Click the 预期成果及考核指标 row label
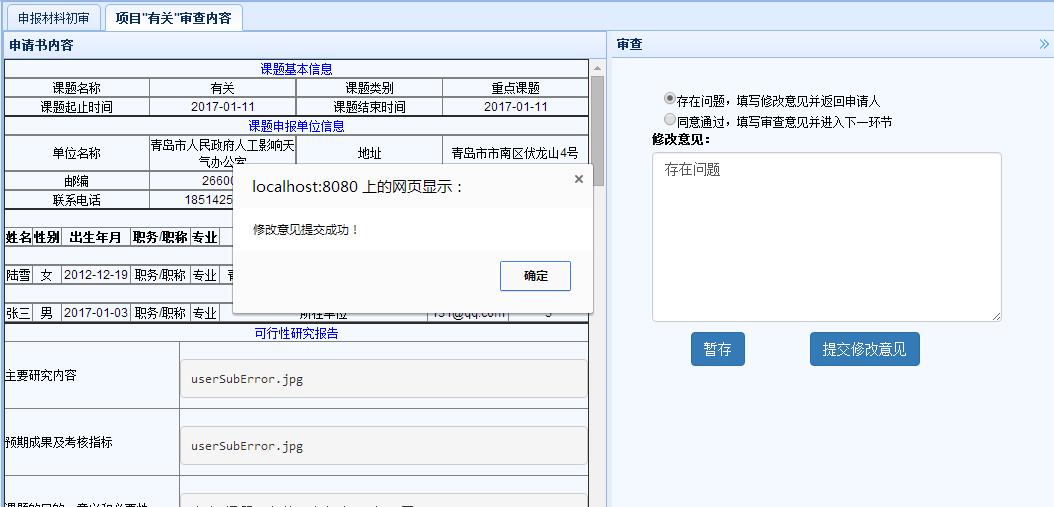 click(58, 442)
